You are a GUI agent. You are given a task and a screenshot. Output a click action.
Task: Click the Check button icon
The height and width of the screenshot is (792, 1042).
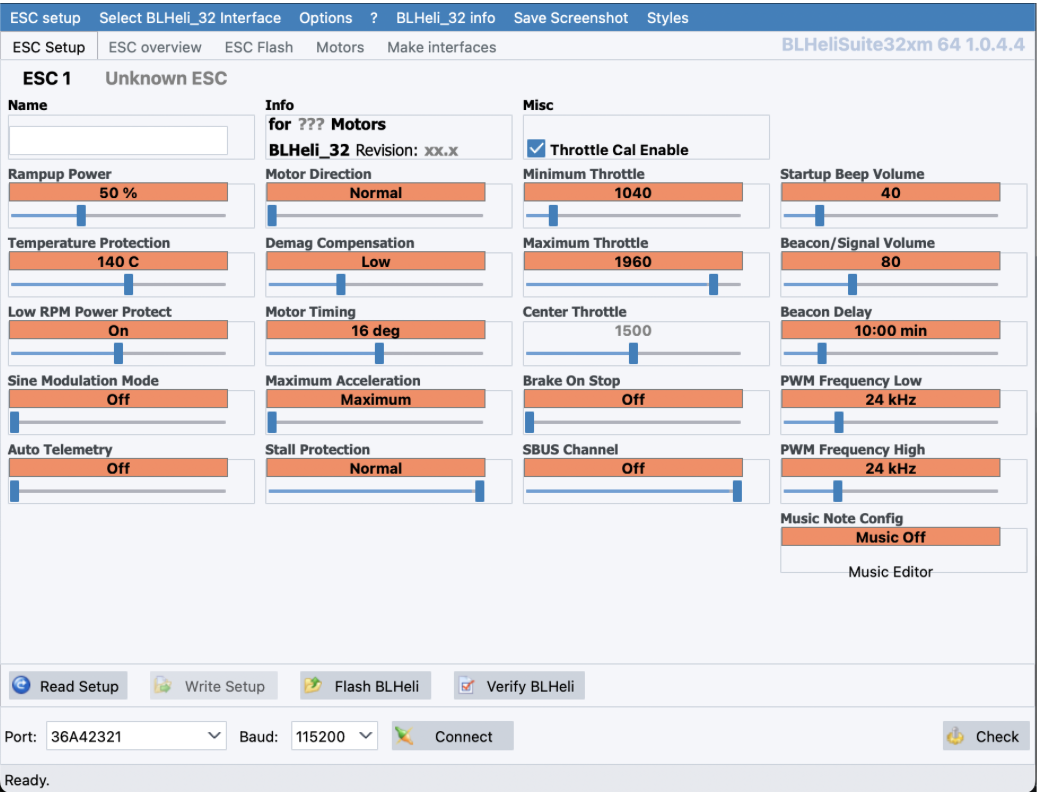(956, 737)
